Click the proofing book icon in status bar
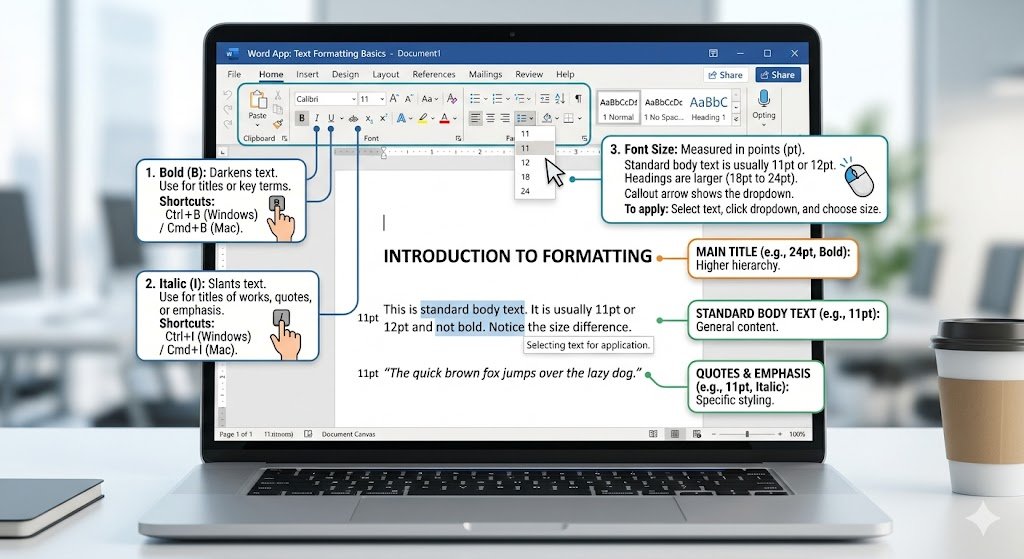Viewport: 1024px width, 559px height. point(308,434)
